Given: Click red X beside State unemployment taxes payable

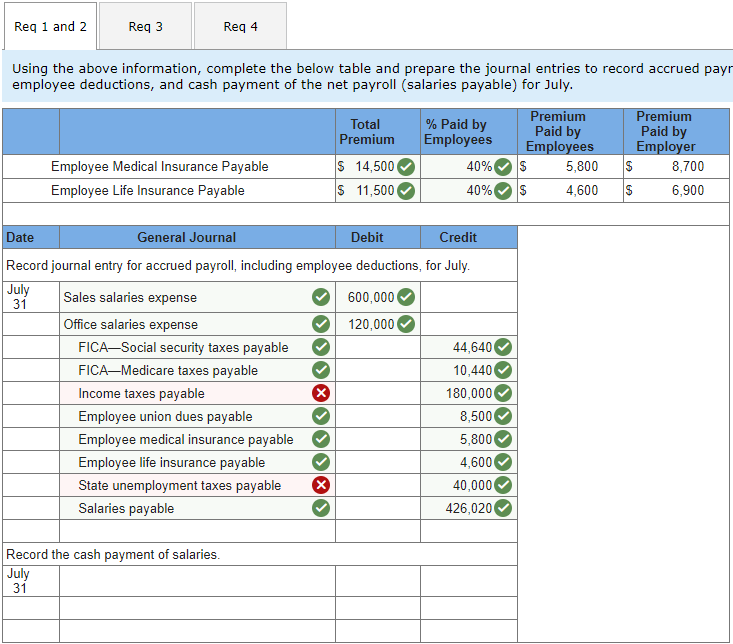Looking at the screenshot, I should [x=321, y=485].
